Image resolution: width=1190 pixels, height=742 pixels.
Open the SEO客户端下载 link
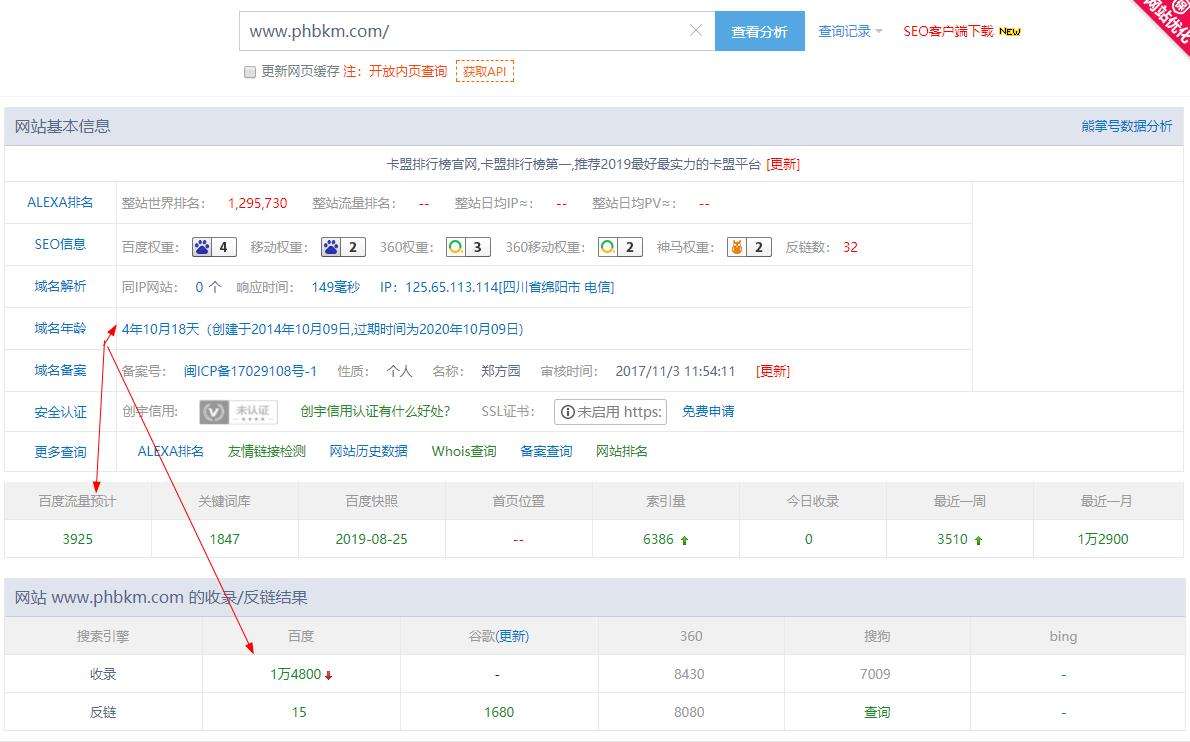pos(948,31)
